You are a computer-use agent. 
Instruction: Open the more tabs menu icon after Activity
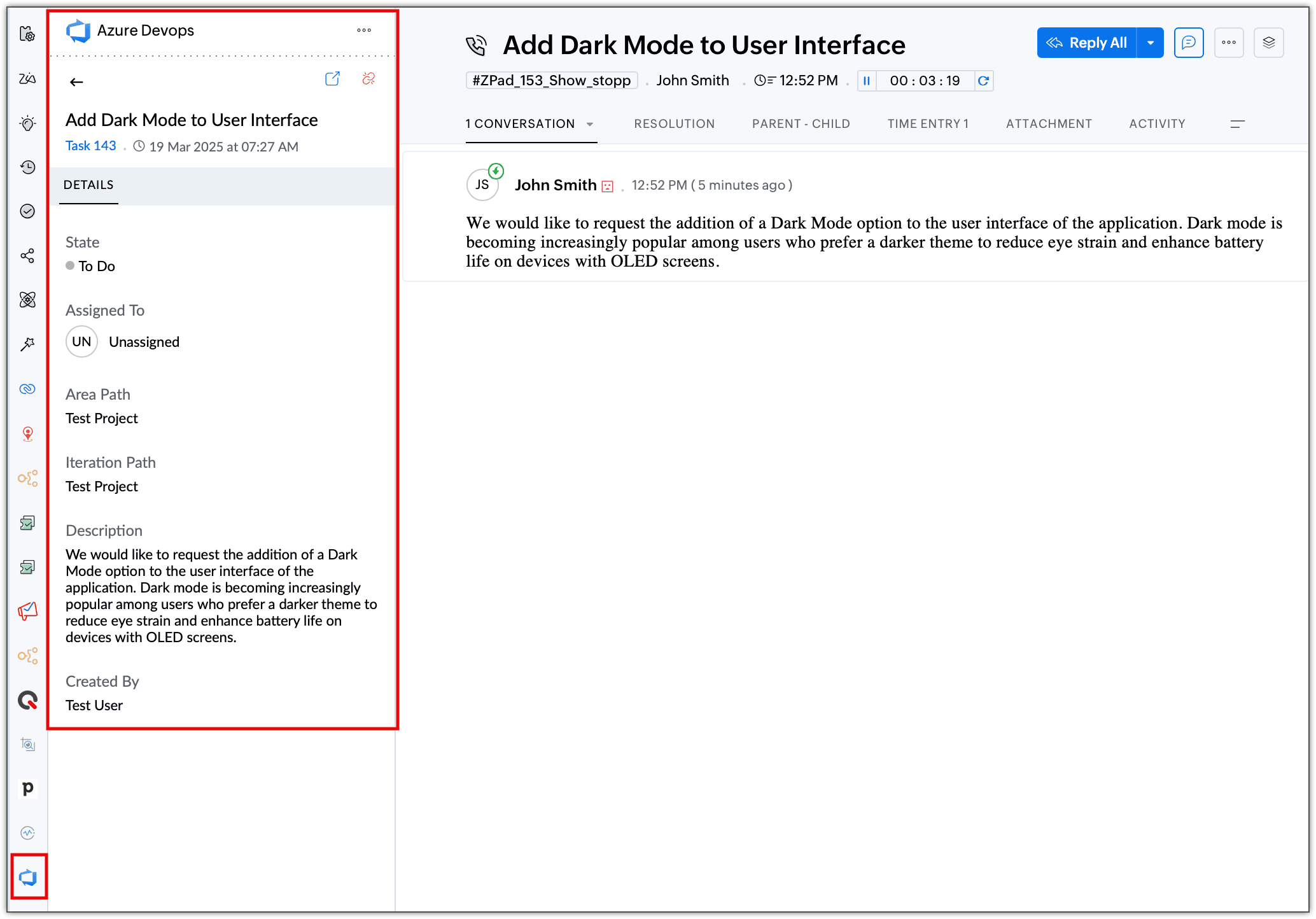[1237, 124]
